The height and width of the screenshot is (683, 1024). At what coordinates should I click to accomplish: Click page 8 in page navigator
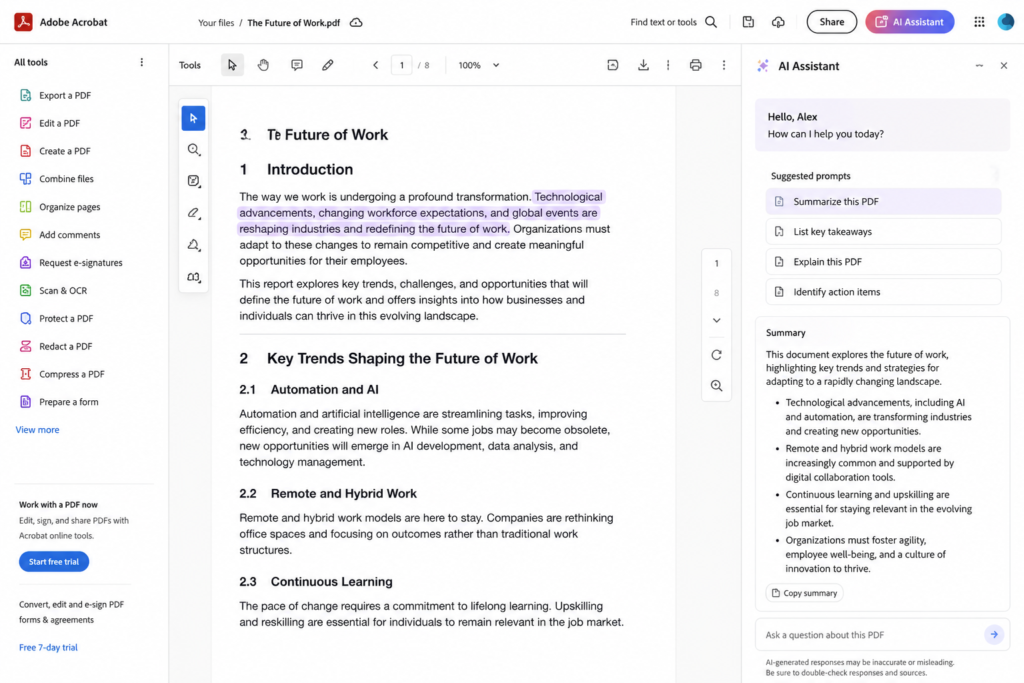click(x=716, y=293)
